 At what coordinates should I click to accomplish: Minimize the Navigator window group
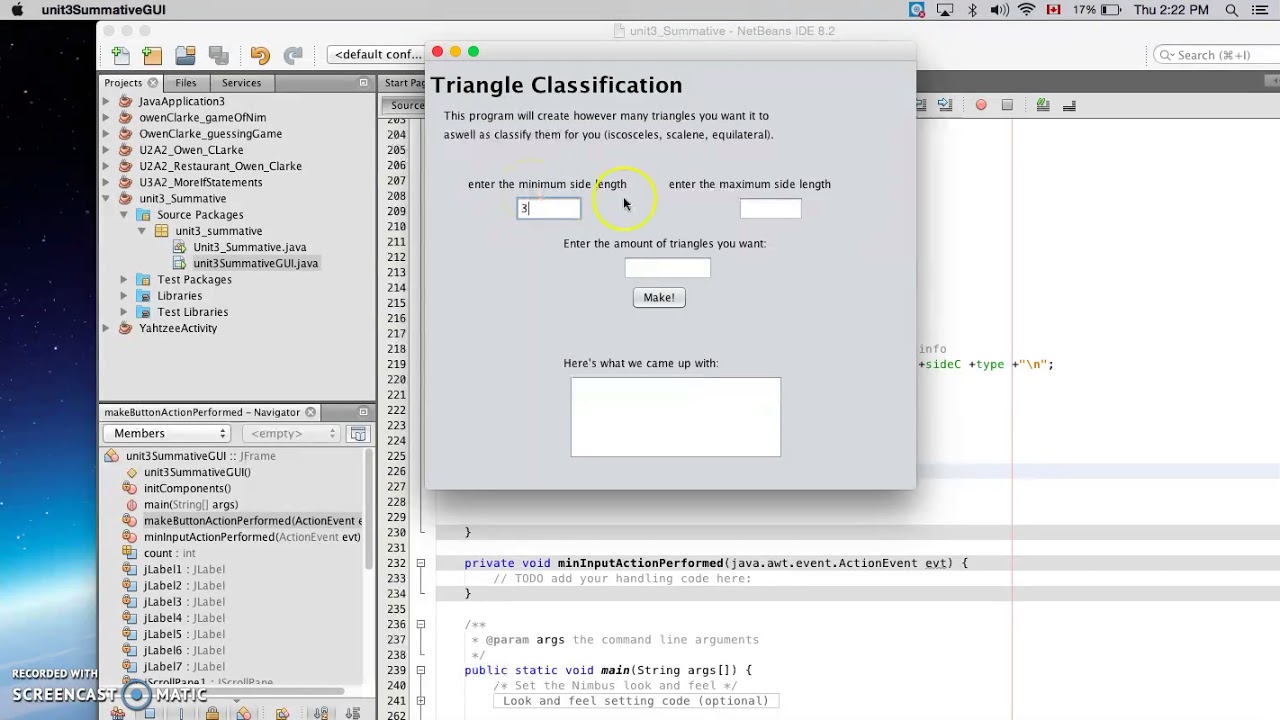point(363,412)
